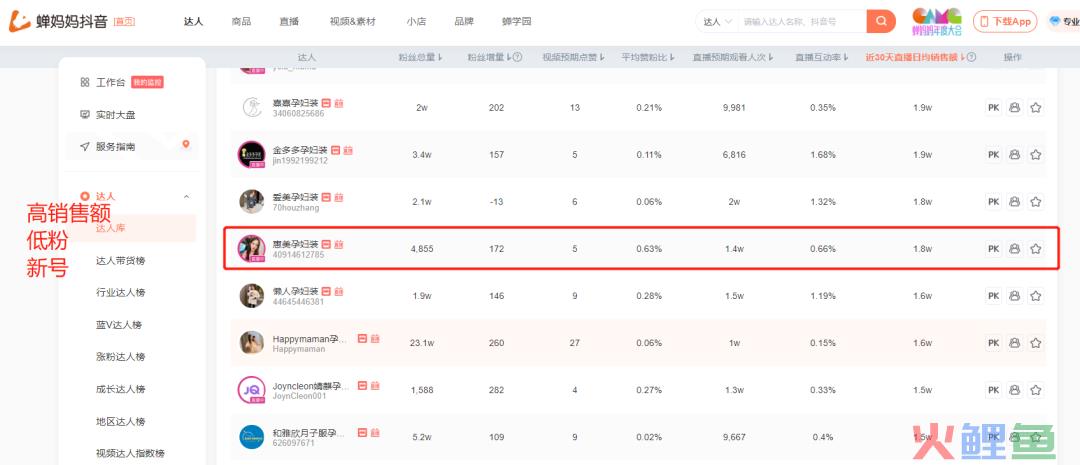1080x465 pixels.
Task: Select 视频达人指数榜 in the sidebar
Action: tap(130, 453)
